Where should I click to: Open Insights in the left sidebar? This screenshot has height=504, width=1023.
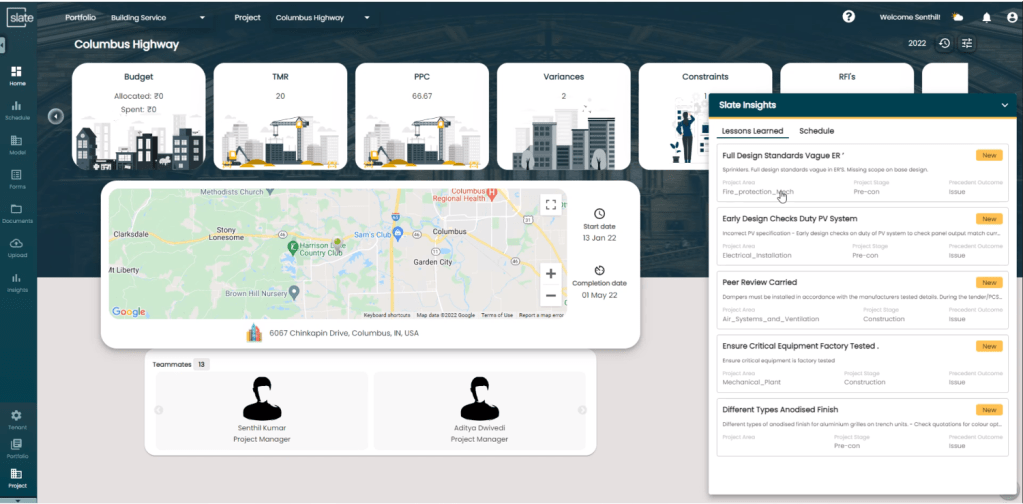pos(17,281)
